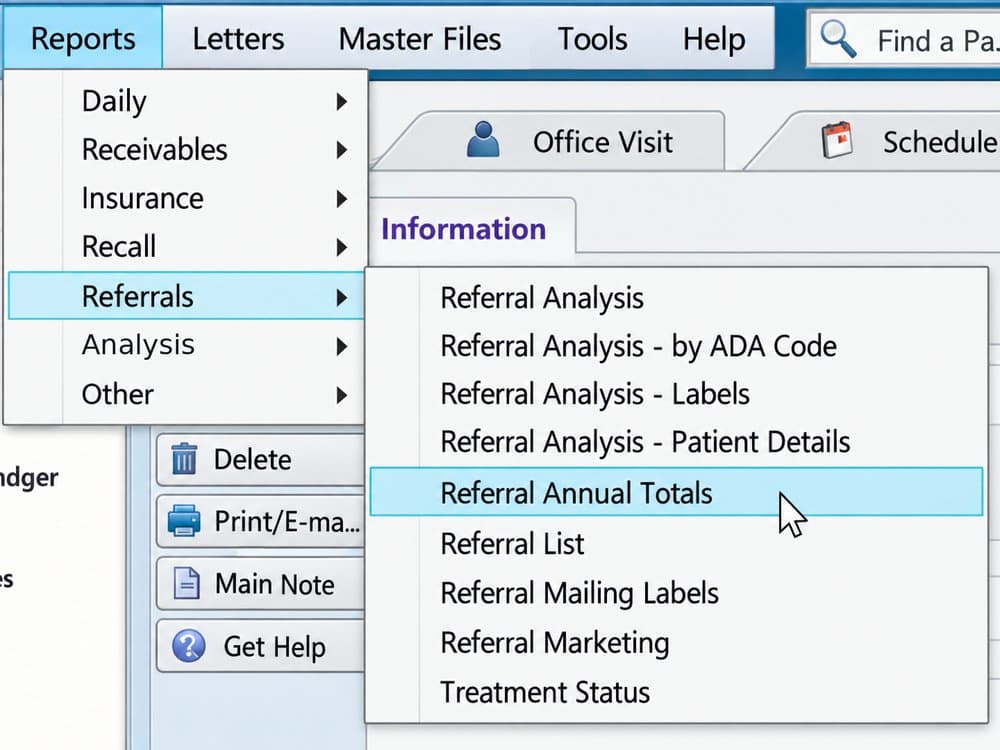
Task: Select Insurance in the Reports menu
Action: point(186,199)
